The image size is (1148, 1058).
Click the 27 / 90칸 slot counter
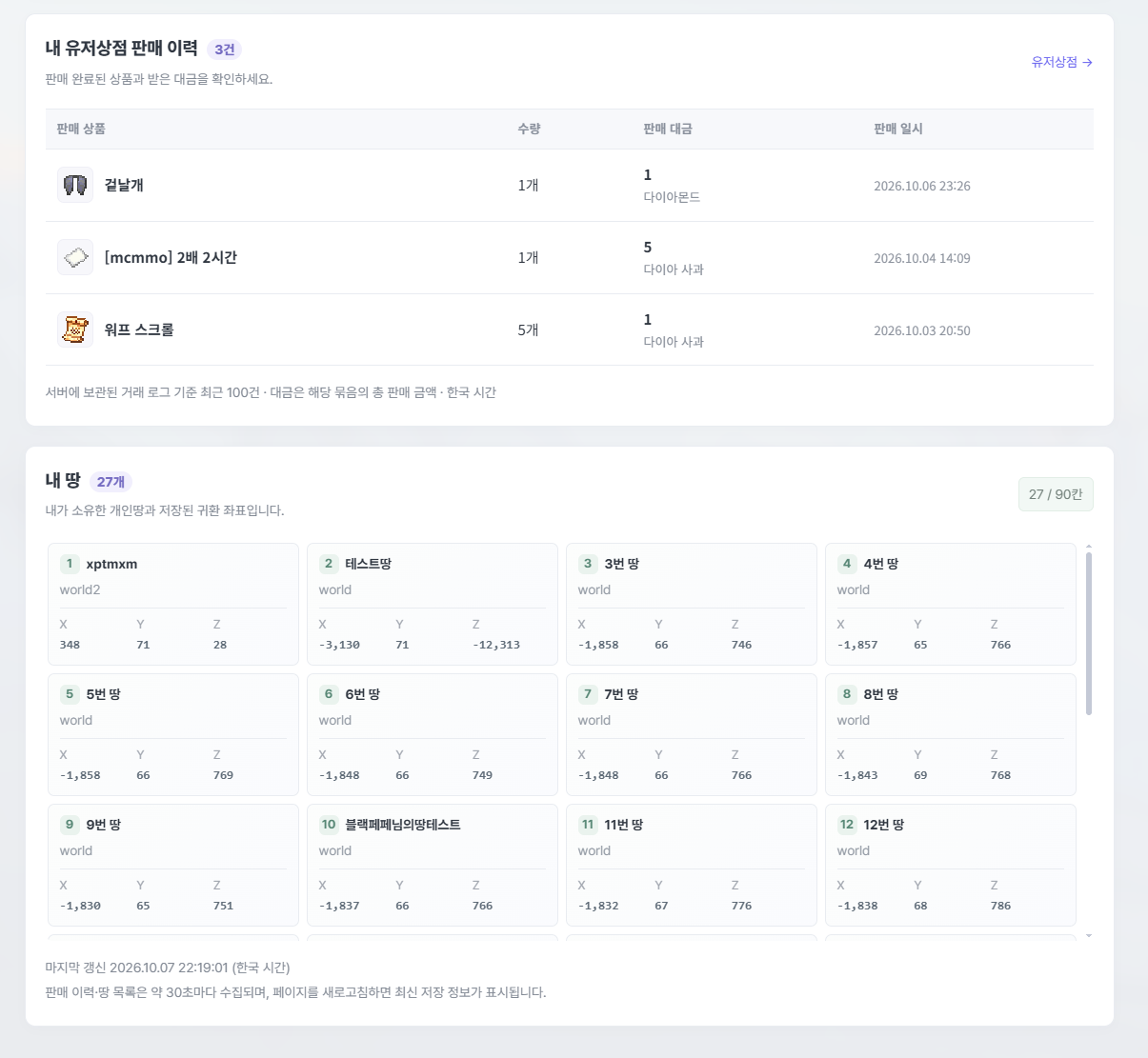point(1056,494)
